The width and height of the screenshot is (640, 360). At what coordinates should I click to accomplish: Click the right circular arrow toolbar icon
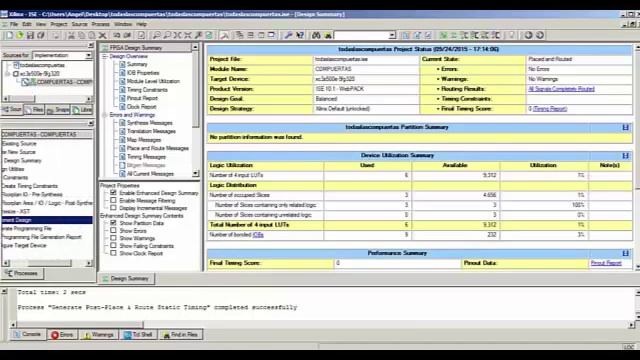[x=540, y=36]
